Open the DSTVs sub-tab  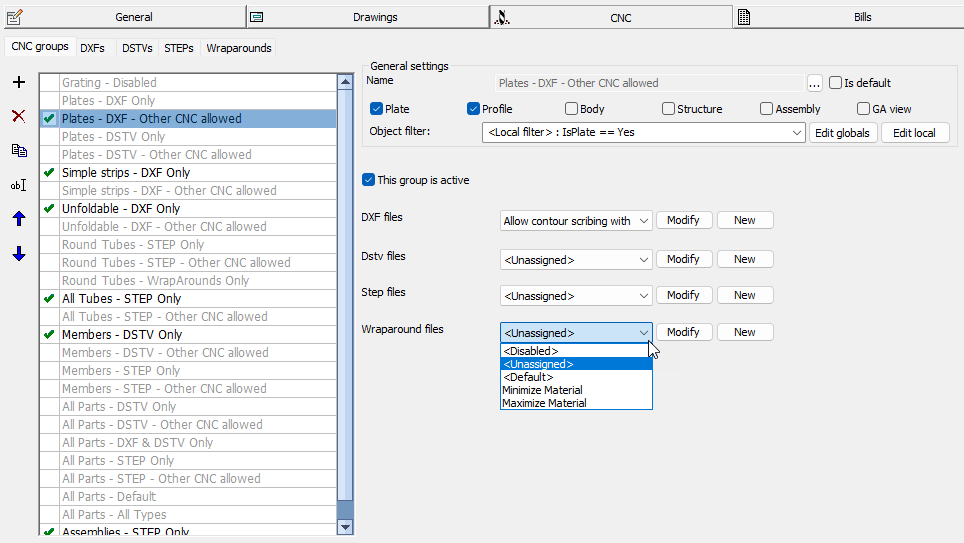(138, 48)
